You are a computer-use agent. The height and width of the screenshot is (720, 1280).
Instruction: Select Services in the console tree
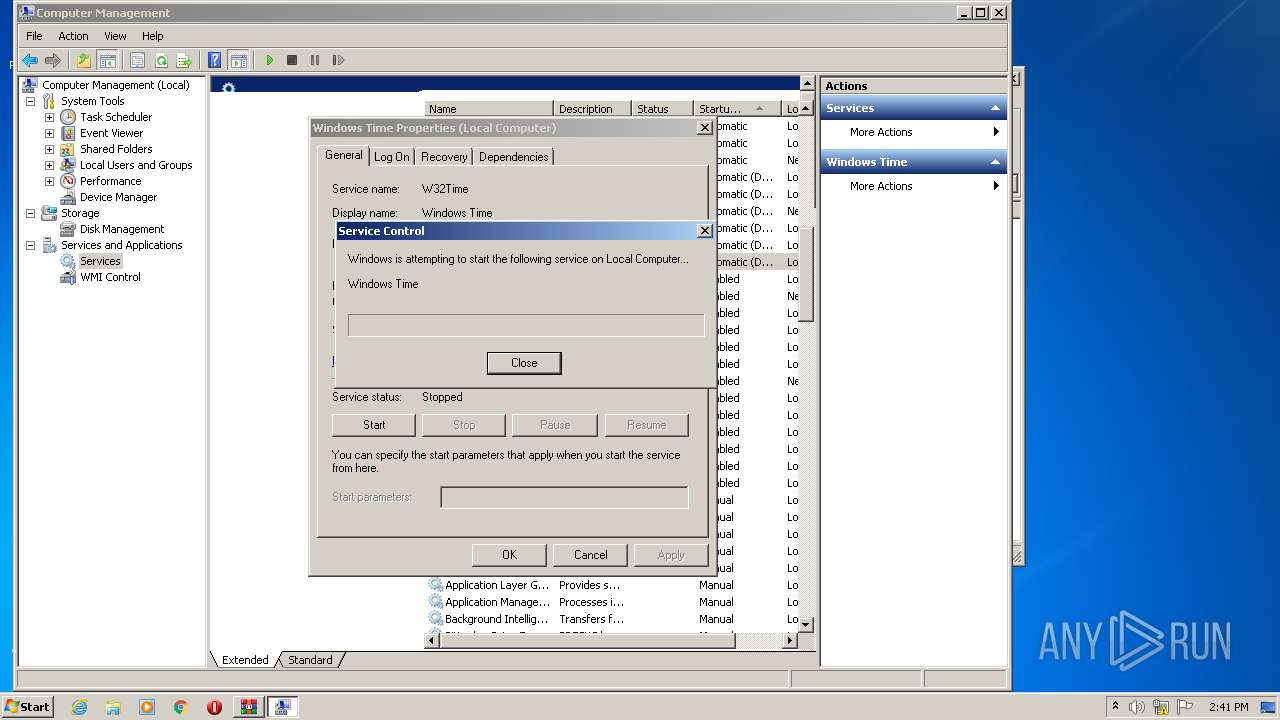point(100,261)
